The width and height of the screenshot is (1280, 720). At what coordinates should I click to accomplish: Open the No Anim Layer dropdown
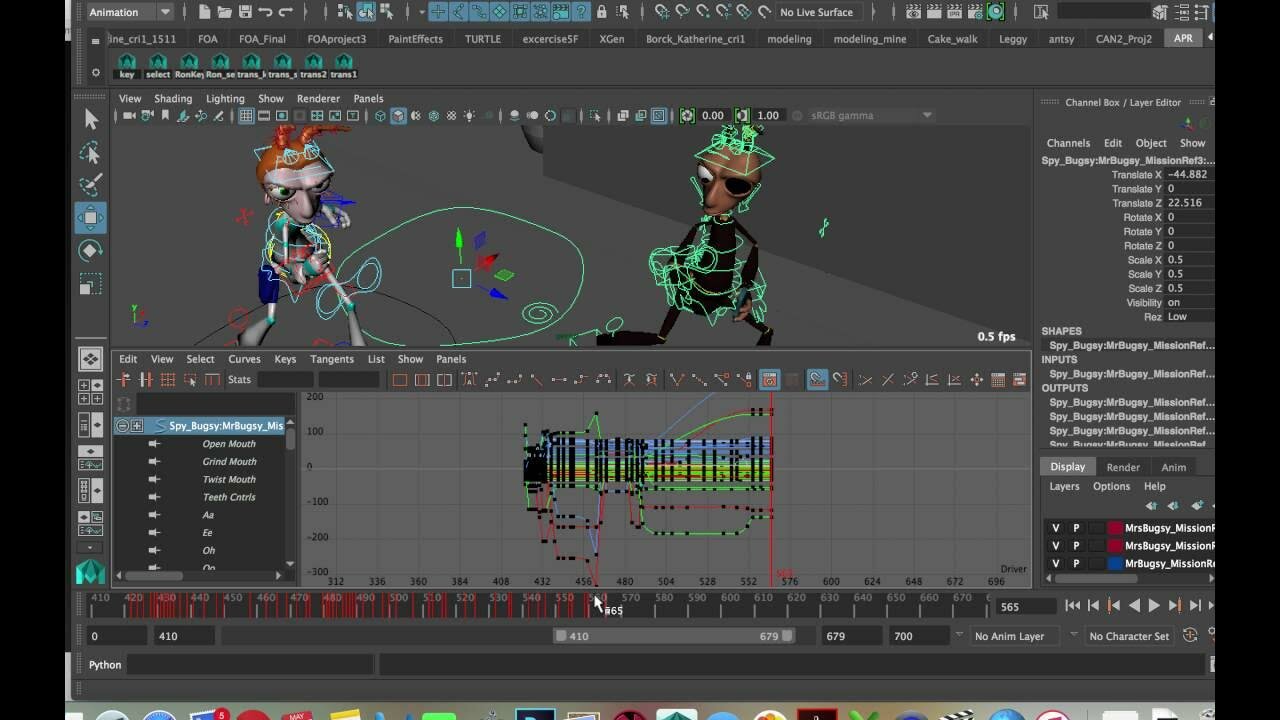click(x=1012, y=636)
